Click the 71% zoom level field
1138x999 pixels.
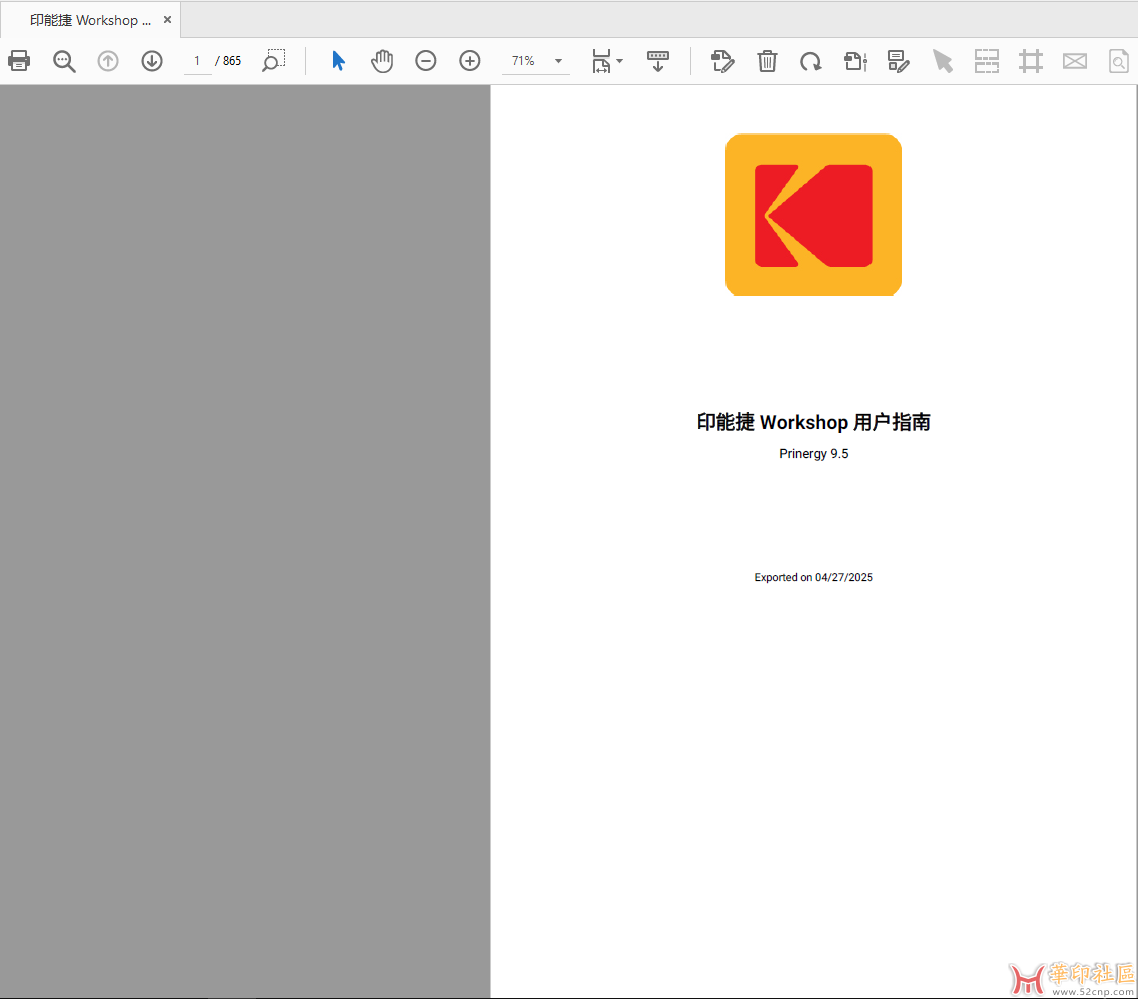coord(524,61)
